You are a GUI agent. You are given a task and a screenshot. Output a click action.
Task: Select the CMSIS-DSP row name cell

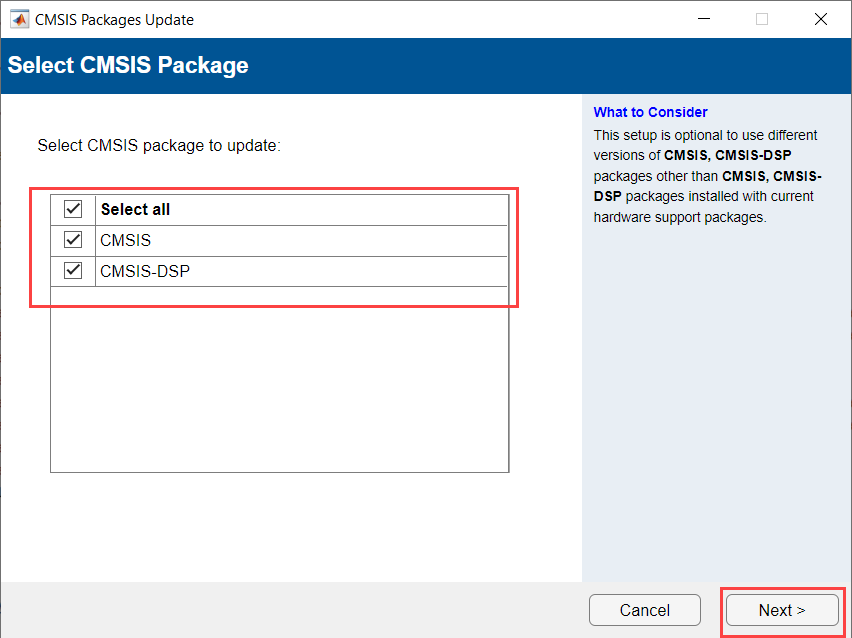(144, 270)
